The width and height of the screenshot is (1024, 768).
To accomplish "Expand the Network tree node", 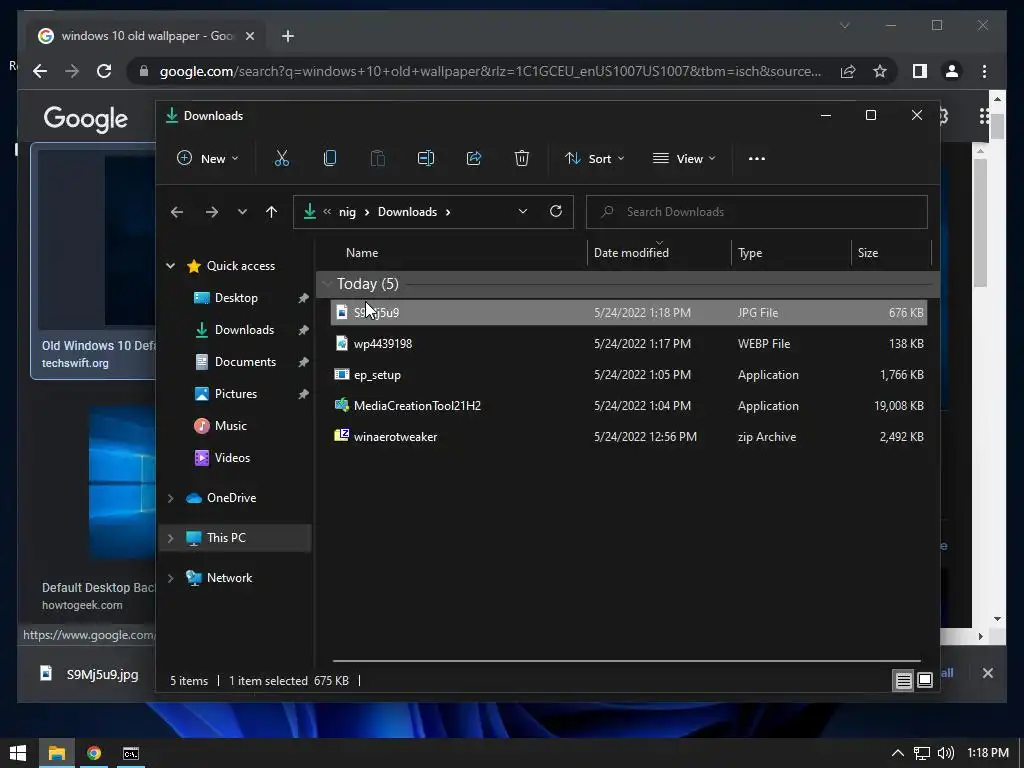I will [170, 578].
